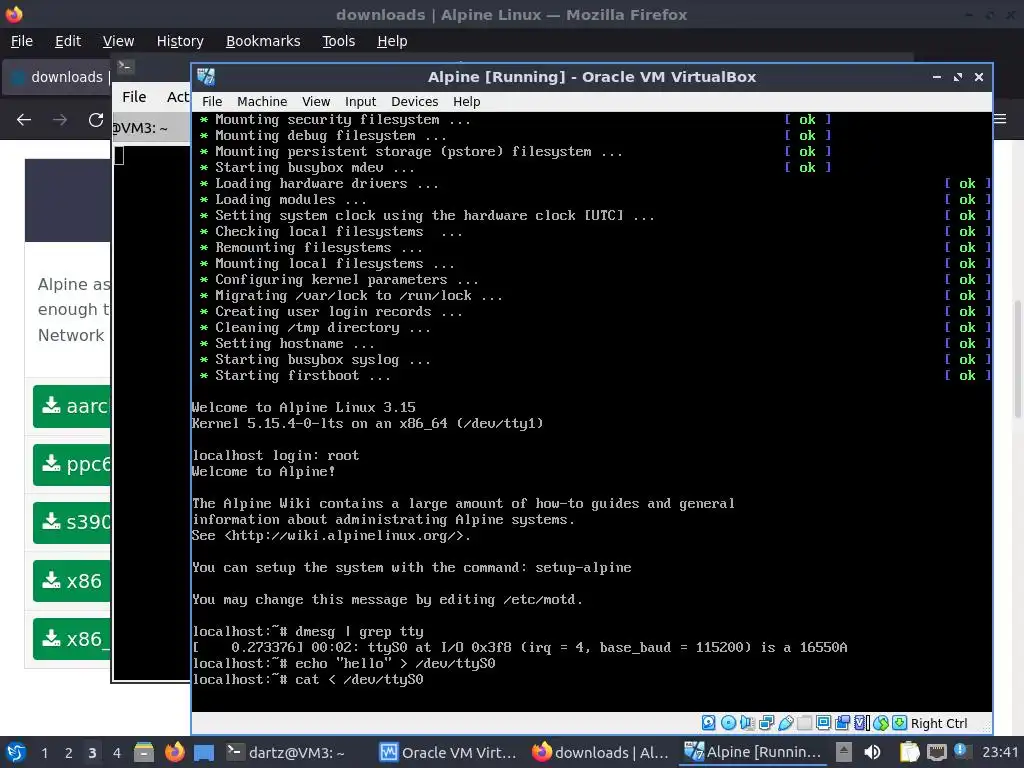This screenshot has width=1024, height=768.
Task: Switch to Oracle VM VirtualBox manager in taskbar
Action: point(449,752)
